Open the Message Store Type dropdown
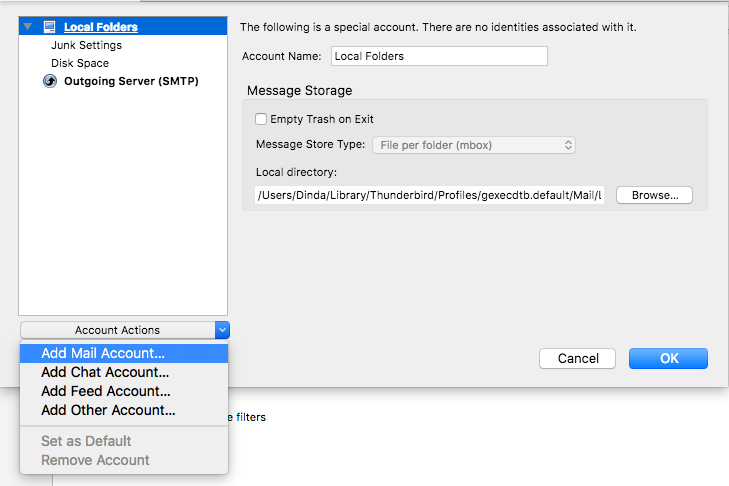This screenshot has width=729, height=486. click(x=474, y=145)
